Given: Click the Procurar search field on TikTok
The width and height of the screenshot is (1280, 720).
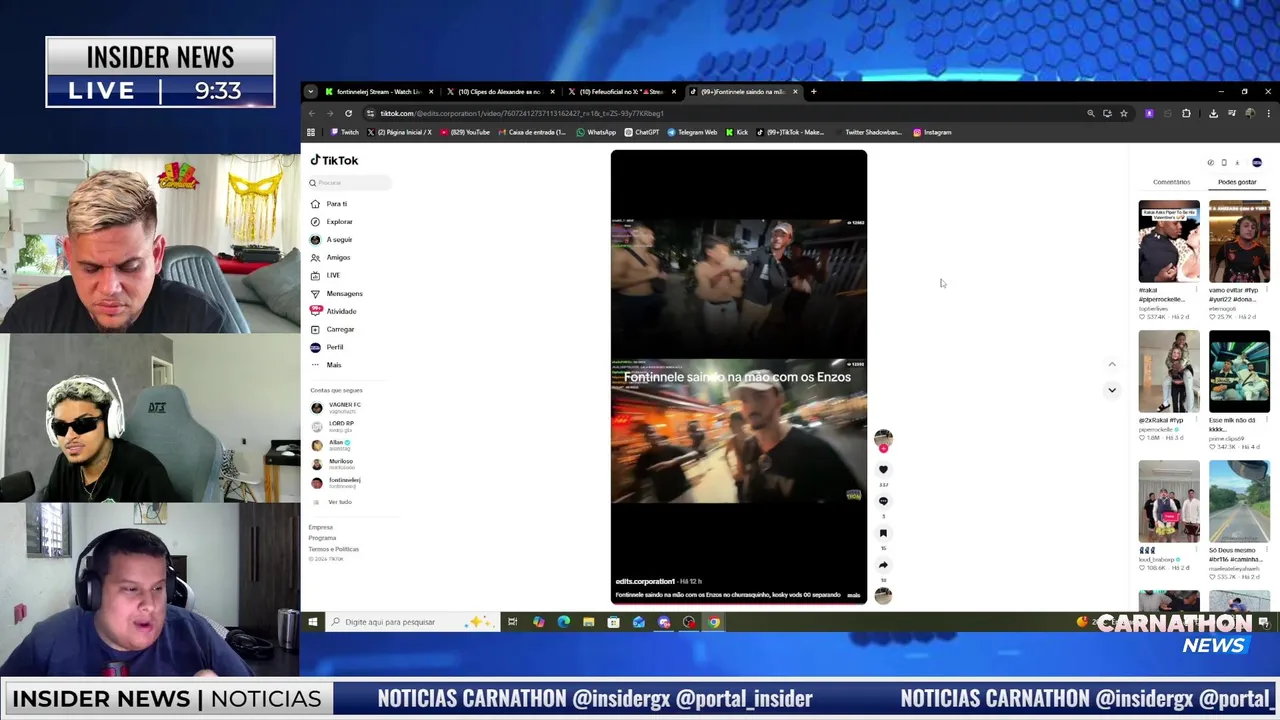Looking at the screenshot, I should point(349,183).
